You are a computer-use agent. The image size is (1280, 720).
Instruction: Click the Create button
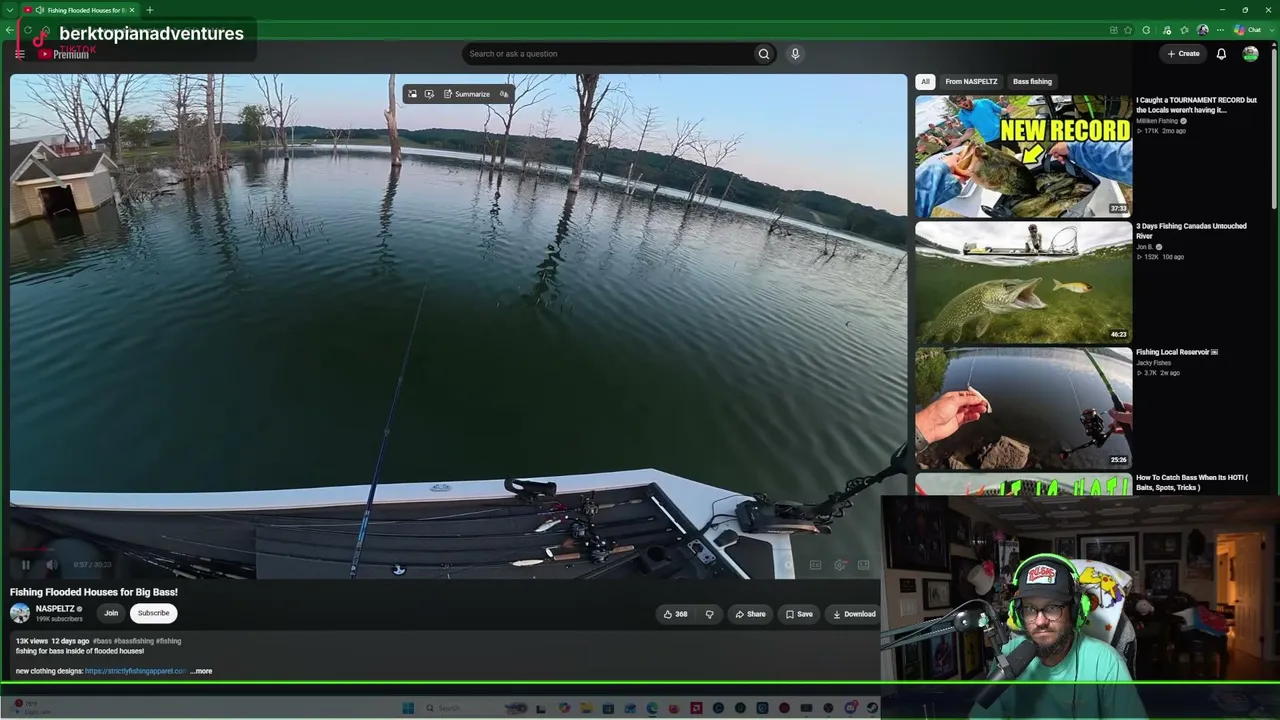pos(1183,54)
